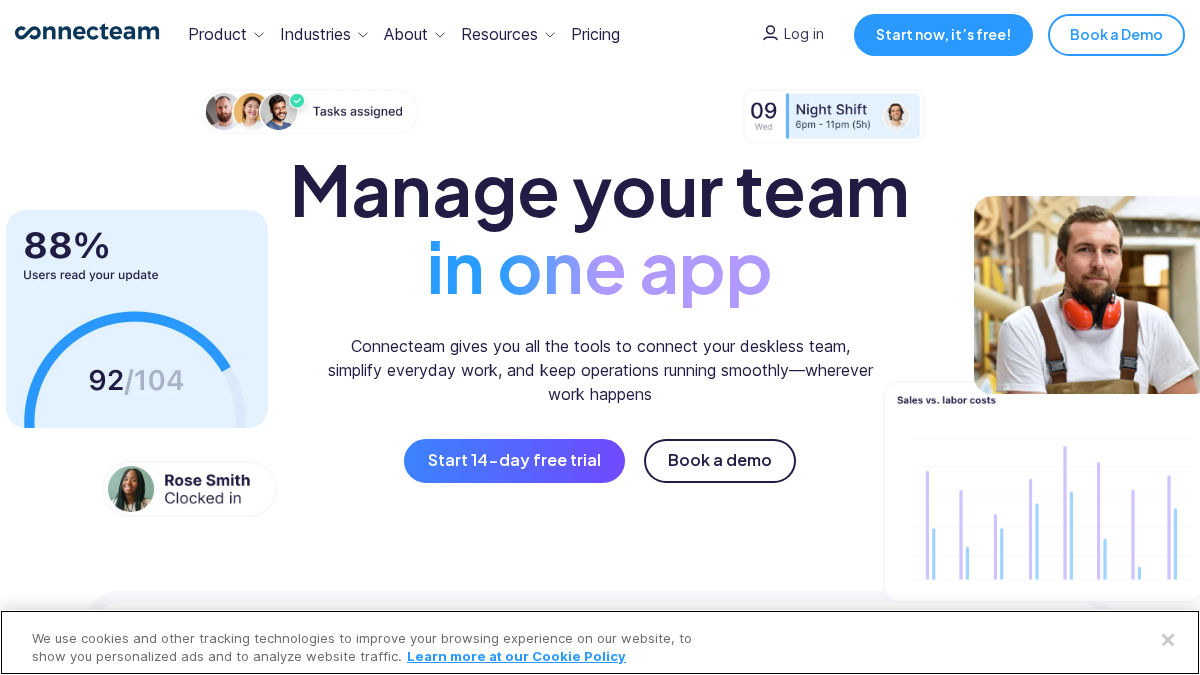Screen dimensions: 1200x675
Task: Open Learn more at our Cookie Policy
Action: pyautogui.click(x=516, y=656)
